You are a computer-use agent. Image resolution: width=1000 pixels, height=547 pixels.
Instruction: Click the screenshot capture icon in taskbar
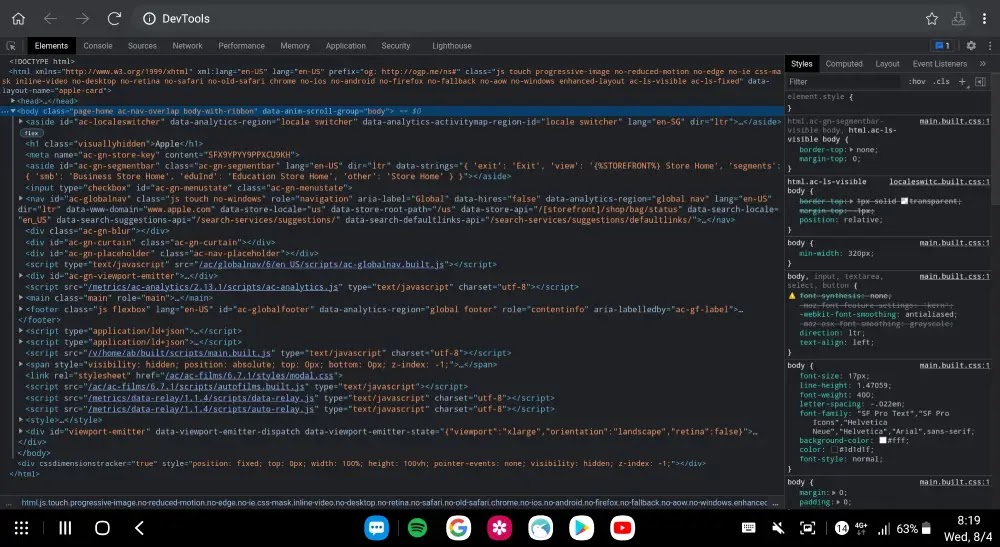pyautogui.click(x=807, y=528)
